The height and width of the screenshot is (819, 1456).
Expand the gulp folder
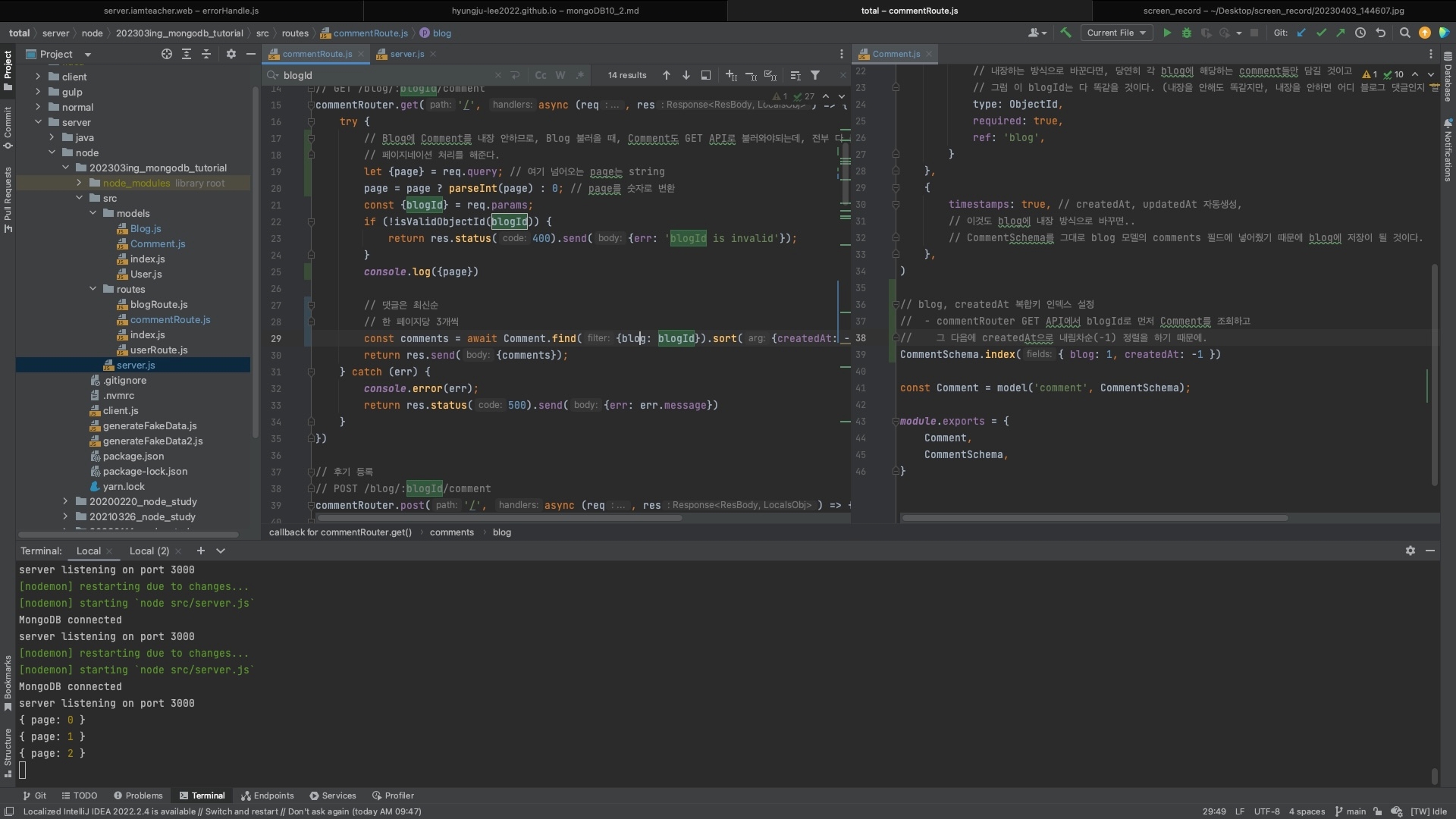pos(38,92)
